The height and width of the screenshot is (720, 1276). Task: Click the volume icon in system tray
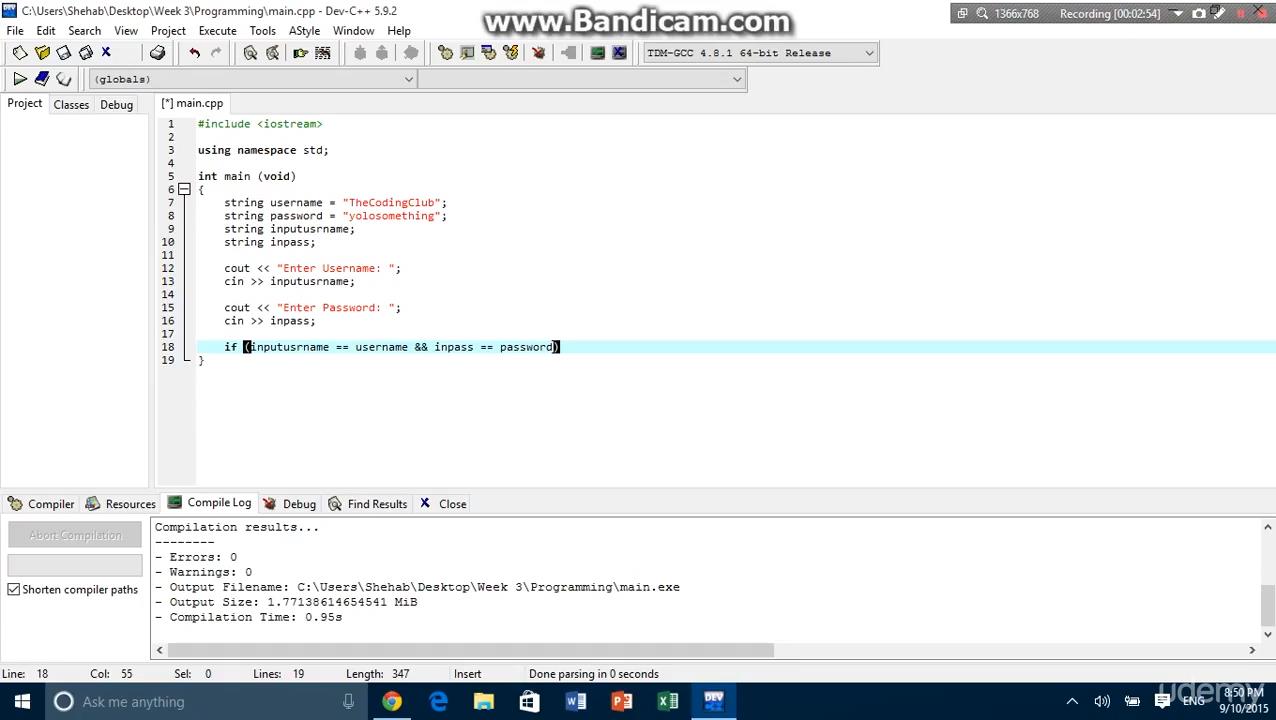(1102, 701)
